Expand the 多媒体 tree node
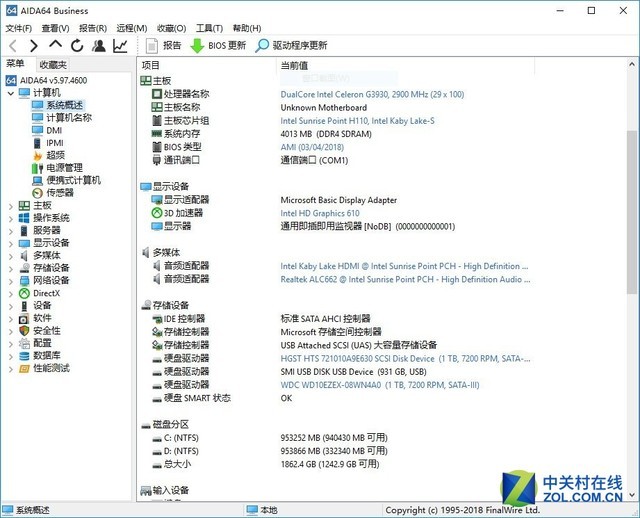This screenshot has height=518, width=640. click(x=11, y=256)
